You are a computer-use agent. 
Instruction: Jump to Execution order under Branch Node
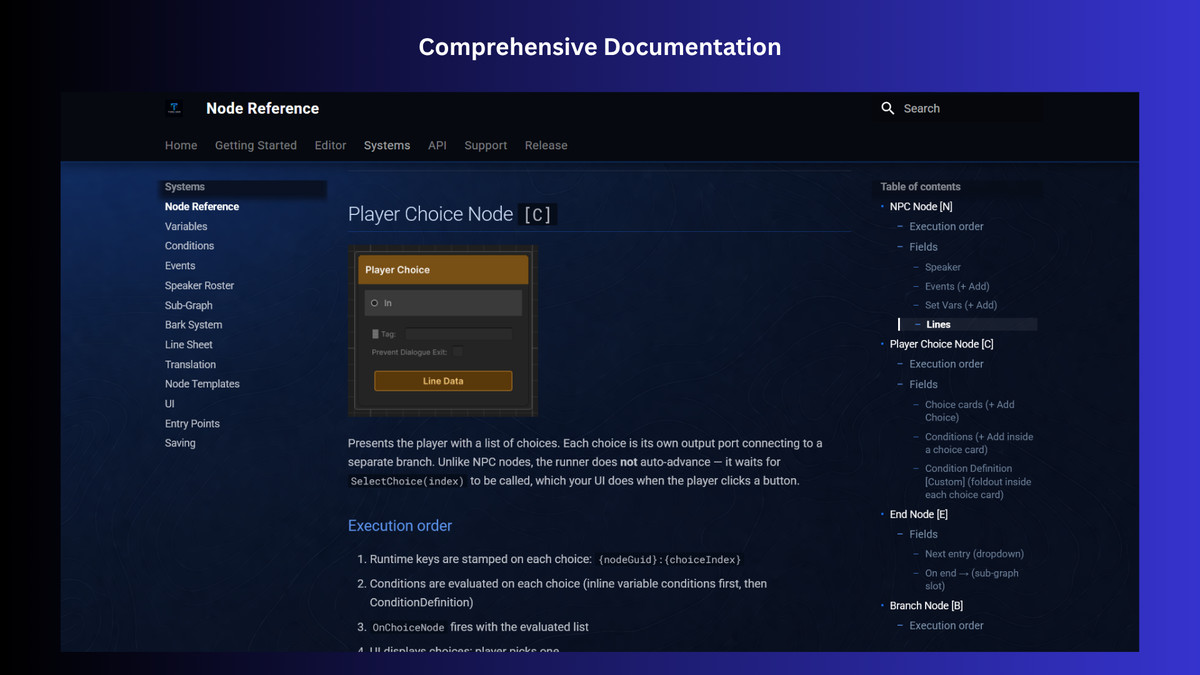[946, 626]
